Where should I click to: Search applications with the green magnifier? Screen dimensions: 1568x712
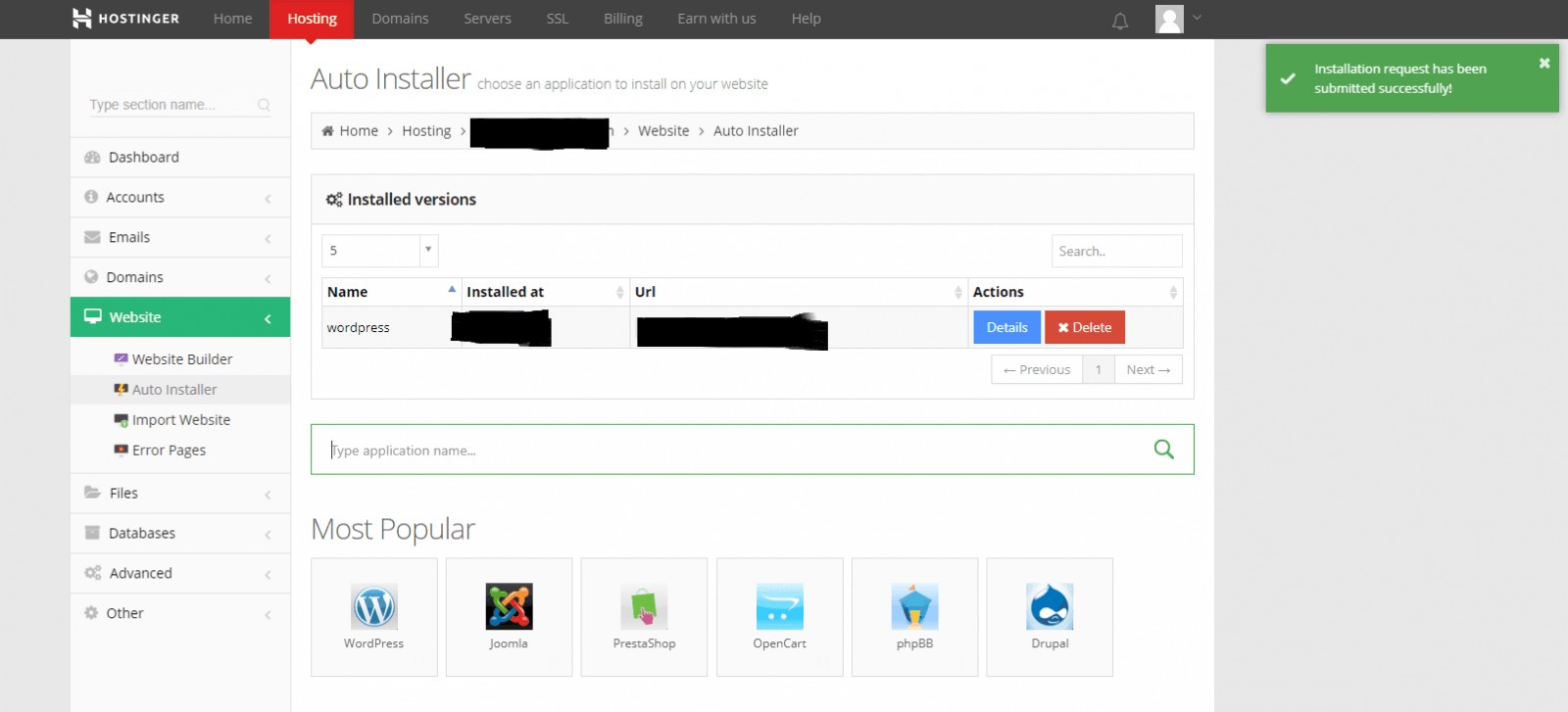pos(1163,450)
